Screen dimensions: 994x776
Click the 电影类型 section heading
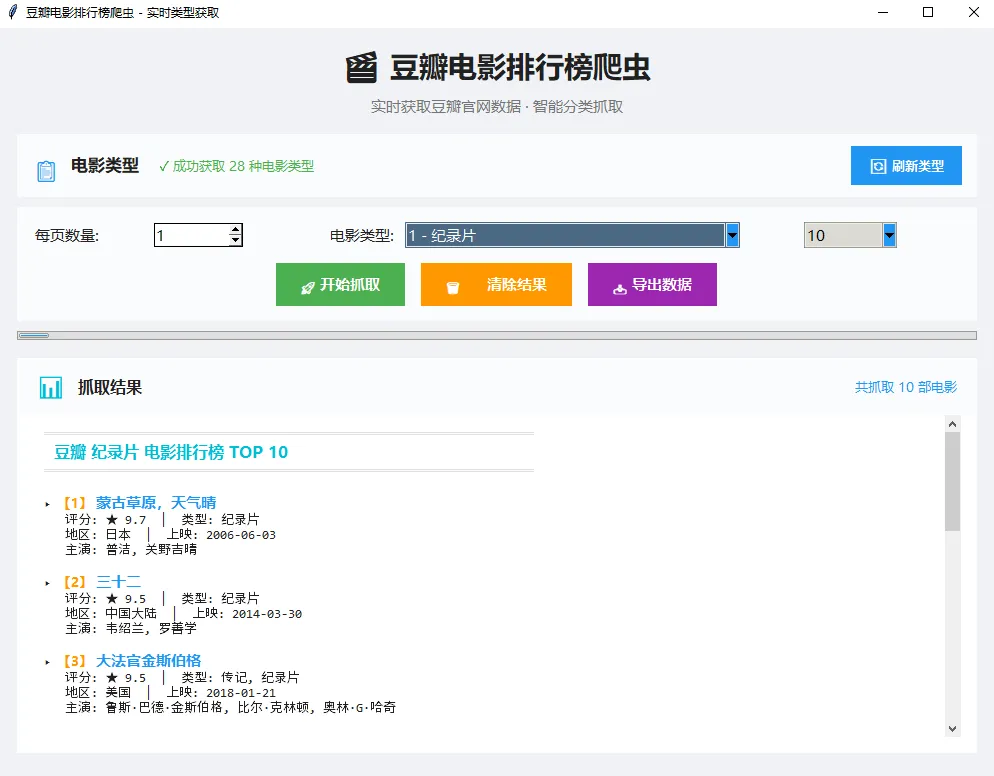[105, 165]
